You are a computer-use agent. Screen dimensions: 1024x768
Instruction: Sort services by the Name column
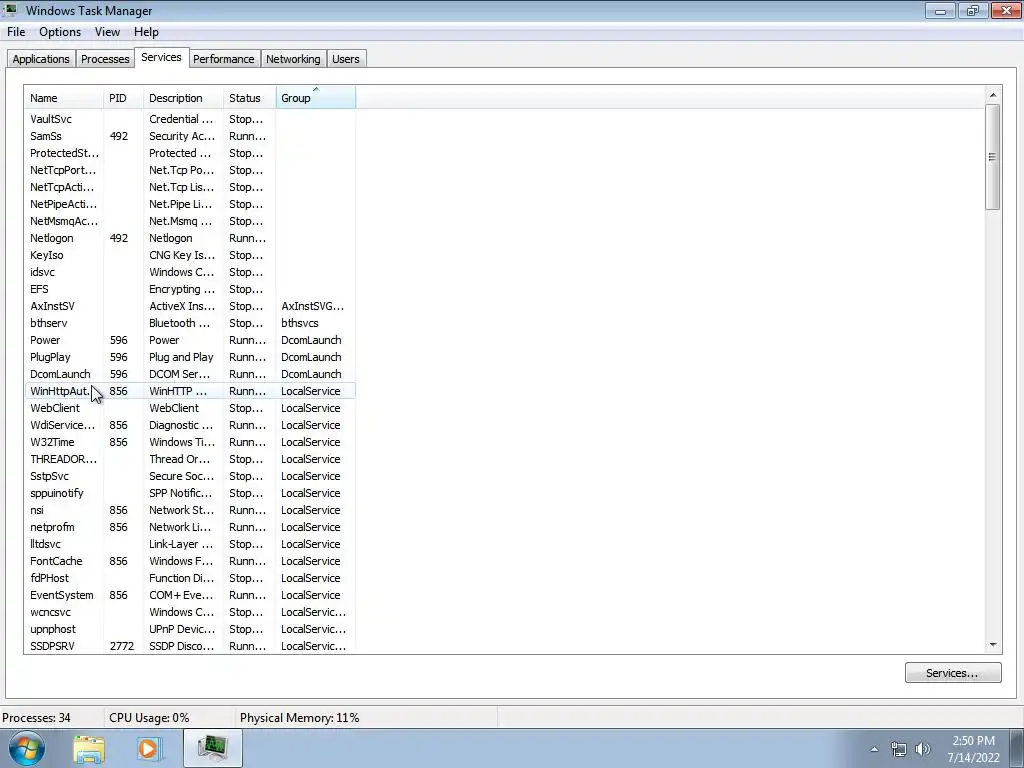64,98
